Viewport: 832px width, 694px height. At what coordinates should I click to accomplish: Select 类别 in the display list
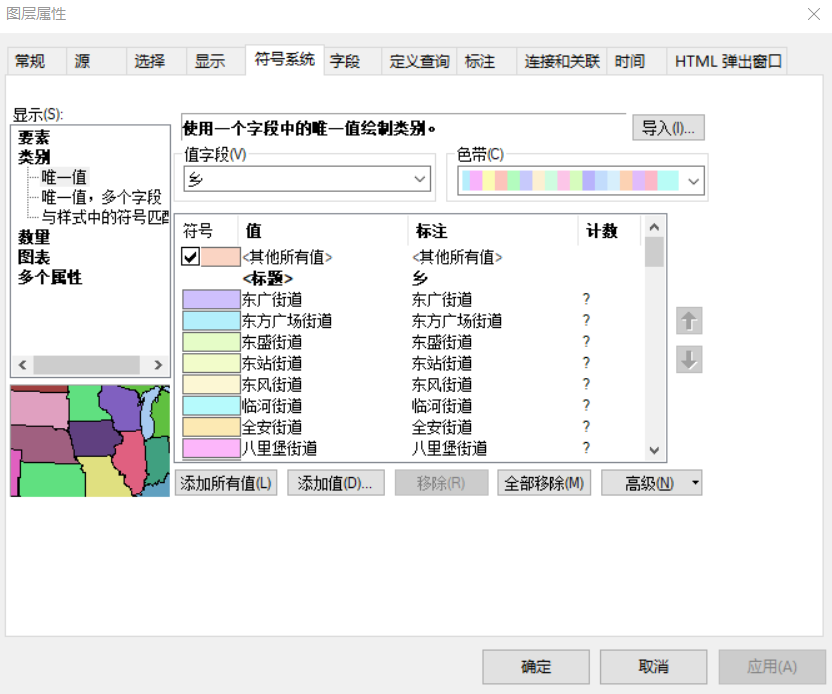click(33, 157)
